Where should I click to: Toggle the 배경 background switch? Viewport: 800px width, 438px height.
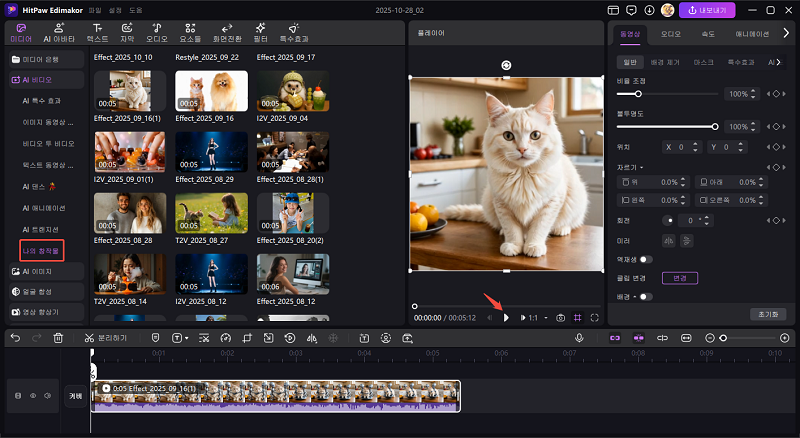646,296
